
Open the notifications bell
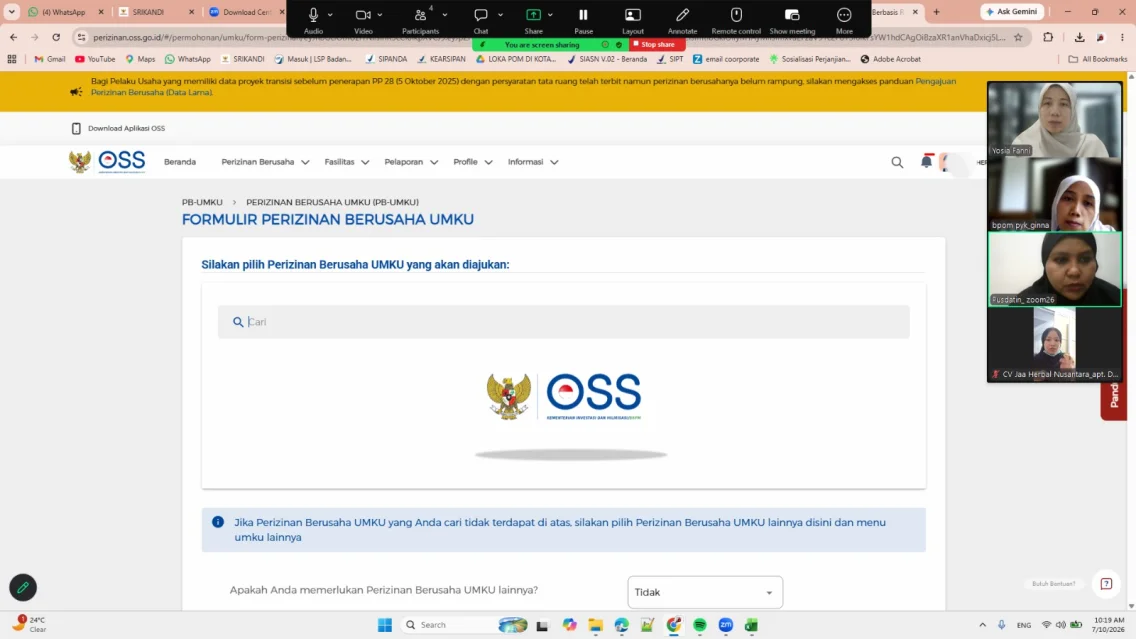[x=926, y=162]
